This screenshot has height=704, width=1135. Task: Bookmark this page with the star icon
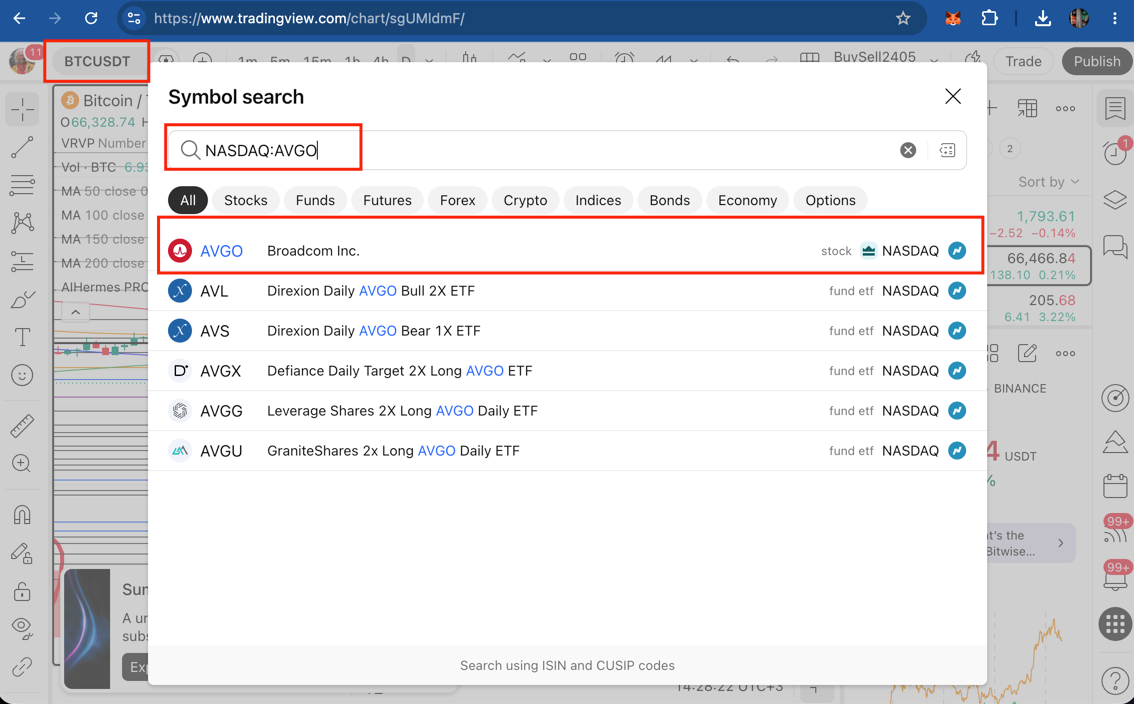tap(903, 18)
